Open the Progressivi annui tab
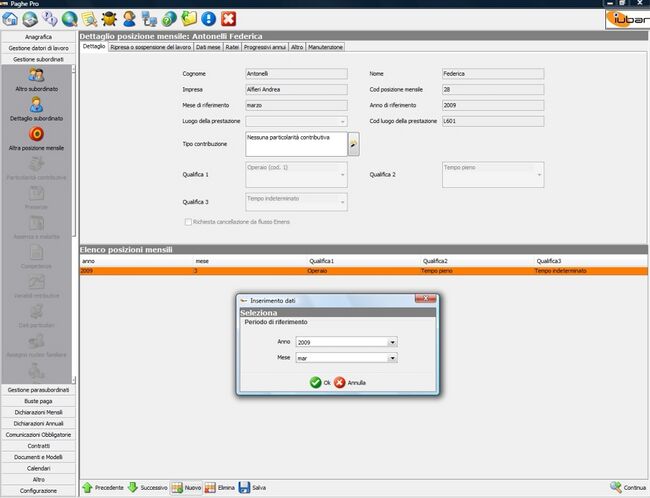Screen dimensions: 650x498 265,47
